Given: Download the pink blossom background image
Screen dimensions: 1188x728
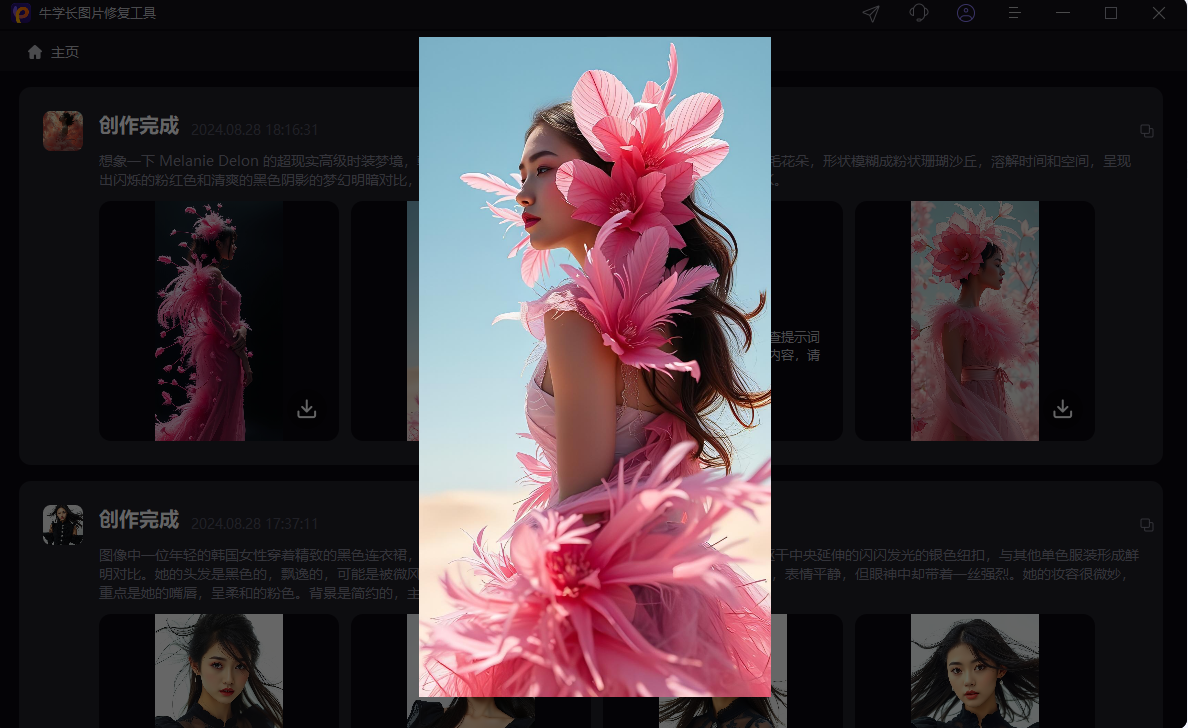Looking at the screenshot, I should click(x=1063, y=409).
